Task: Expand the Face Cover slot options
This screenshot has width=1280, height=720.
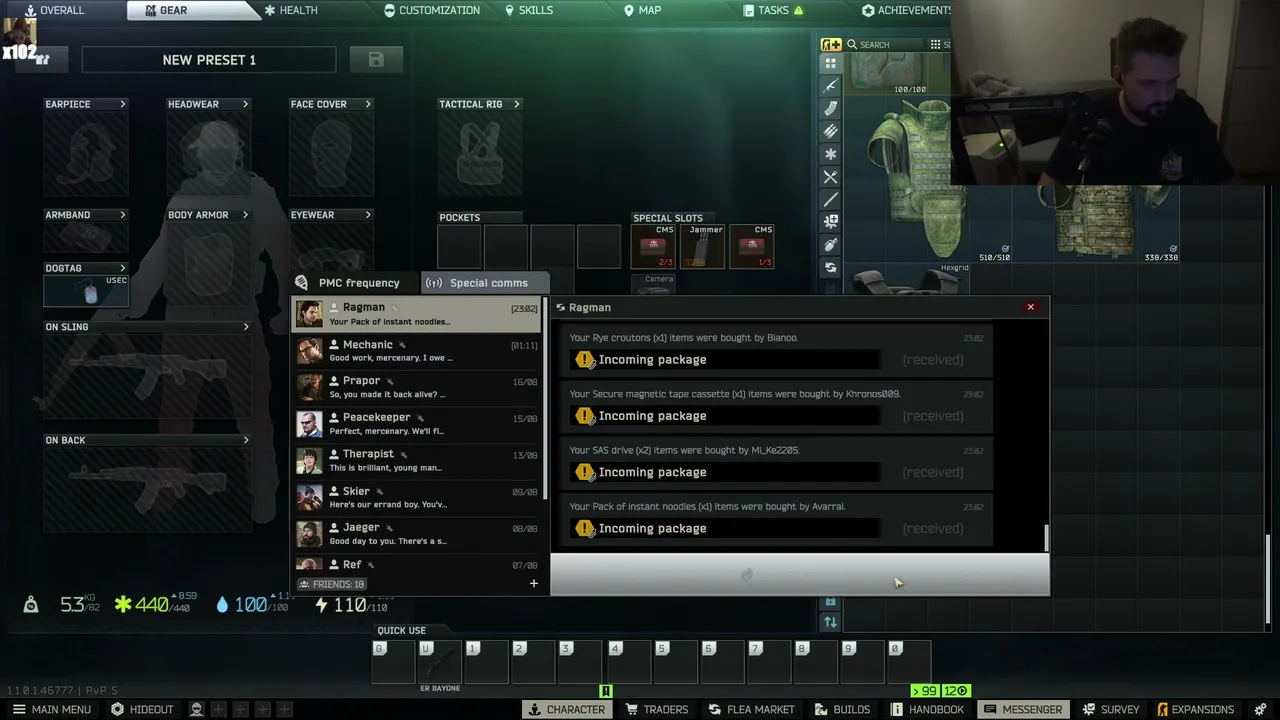Action: pos(368,104)
